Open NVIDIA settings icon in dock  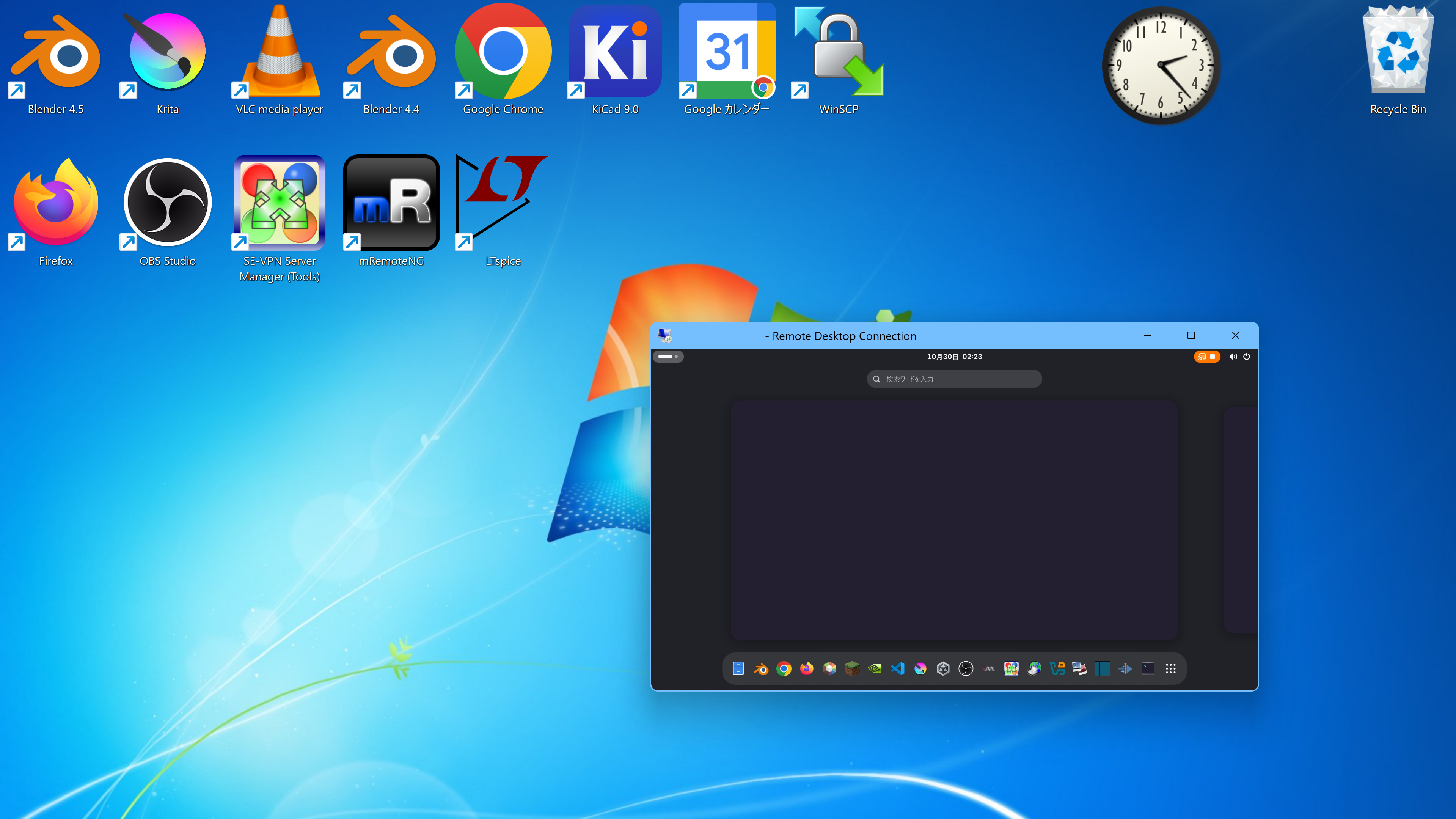click(x=875, y=669)
